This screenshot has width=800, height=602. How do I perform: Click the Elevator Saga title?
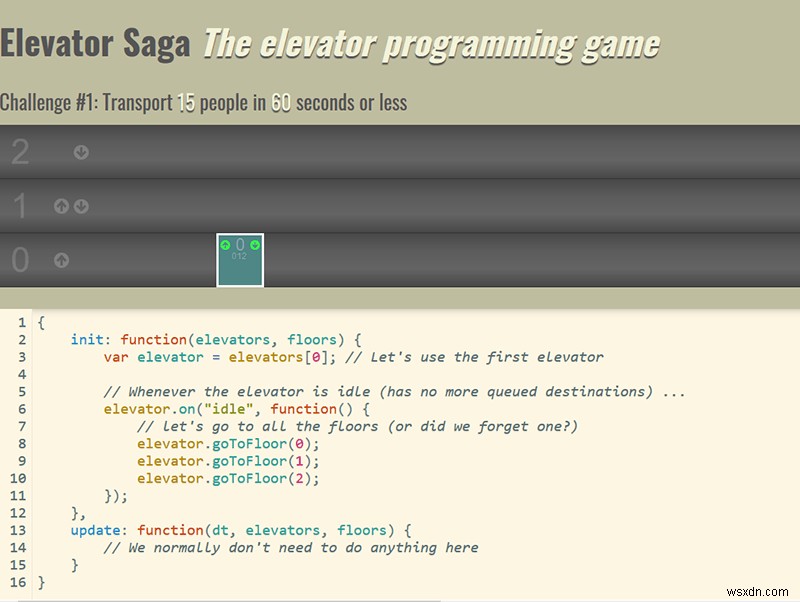95,44
